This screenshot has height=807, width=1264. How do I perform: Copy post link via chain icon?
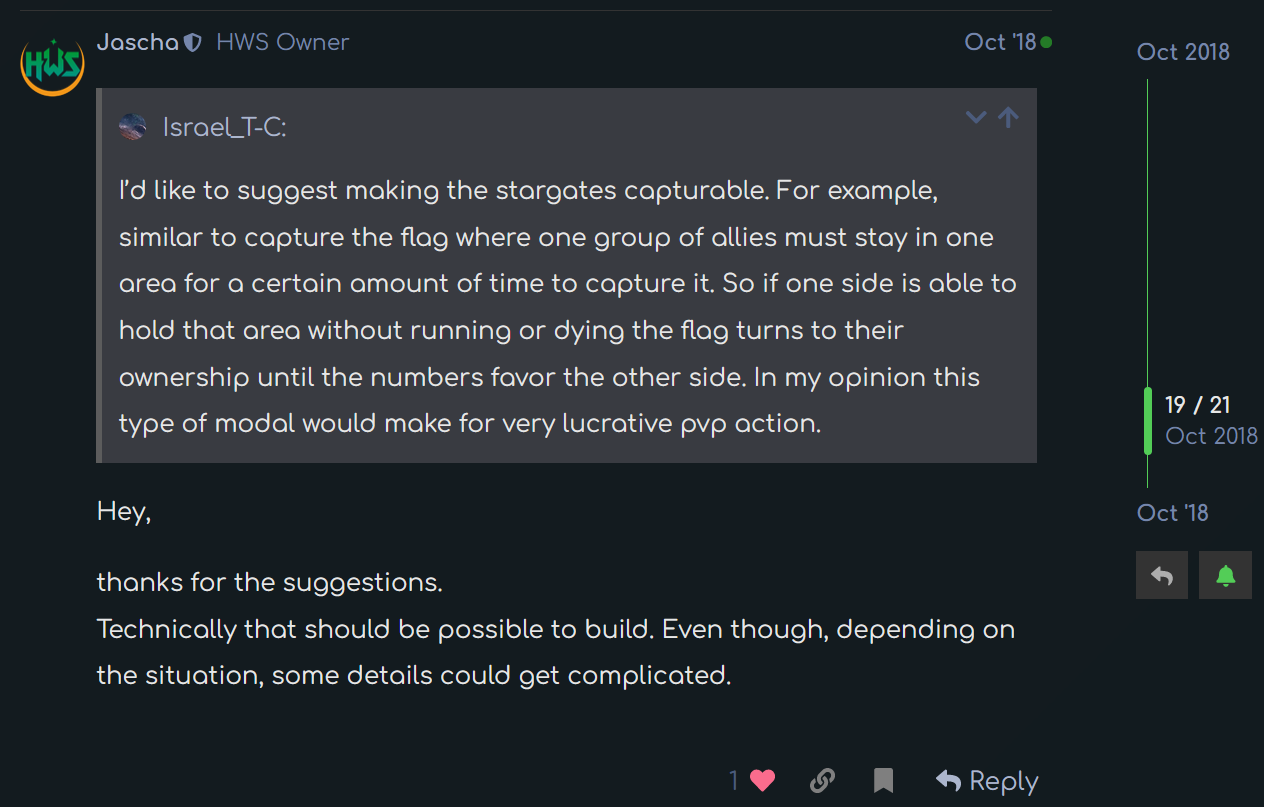click(822, 780)
